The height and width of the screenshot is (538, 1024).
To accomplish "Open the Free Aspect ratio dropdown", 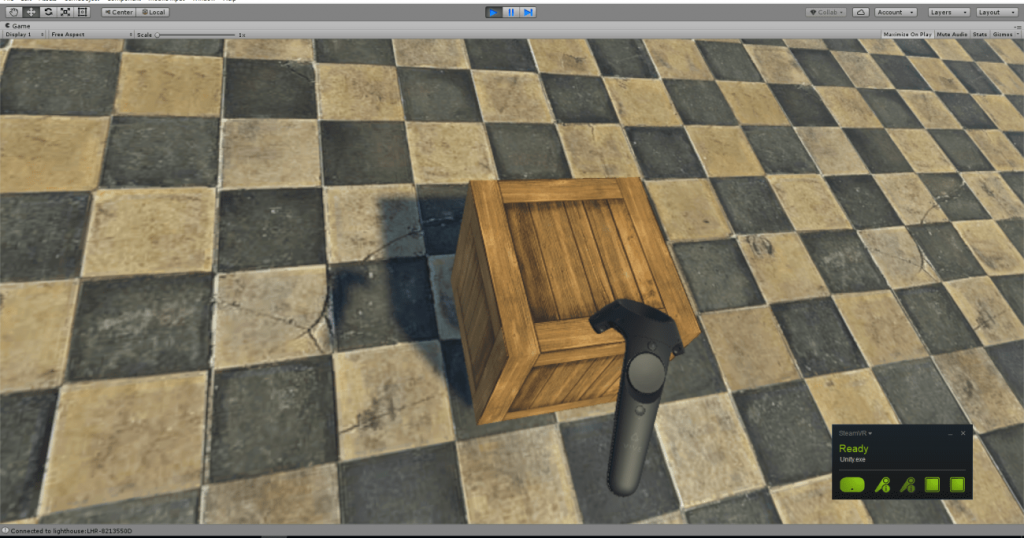I will coord(91,34).
